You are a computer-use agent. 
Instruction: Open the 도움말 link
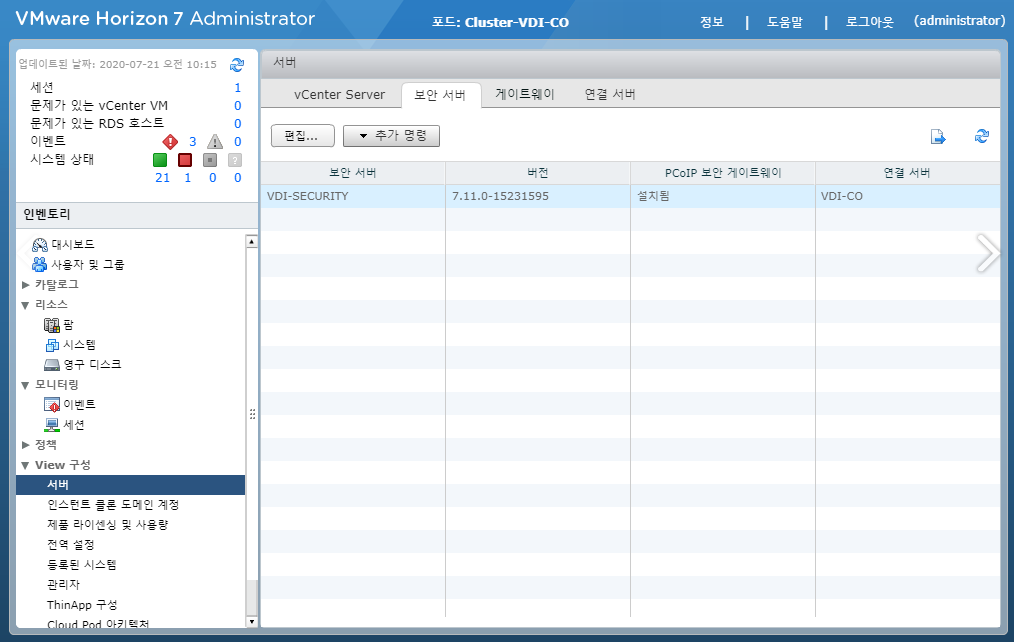784,22
